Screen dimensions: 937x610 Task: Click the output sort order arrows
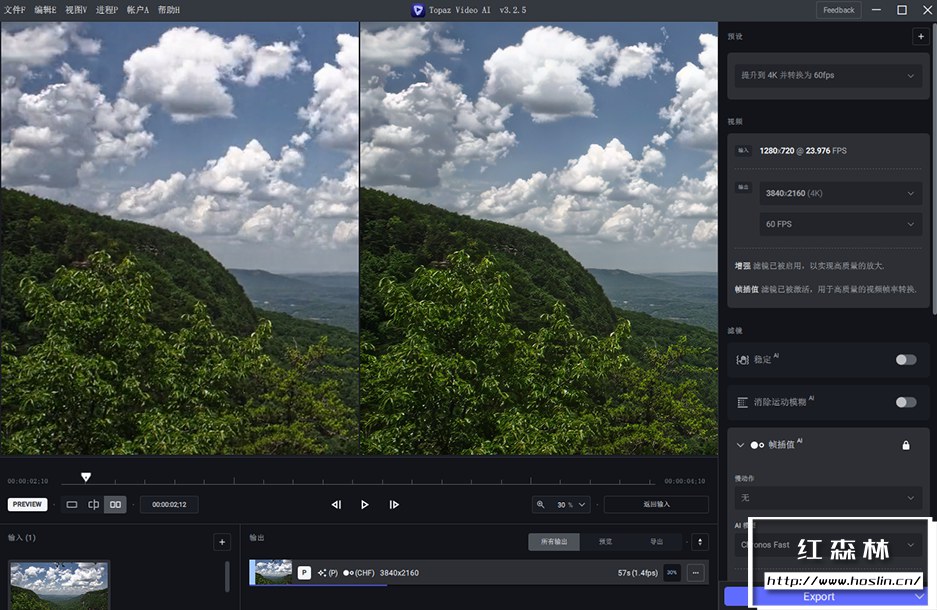coord(700,542)
